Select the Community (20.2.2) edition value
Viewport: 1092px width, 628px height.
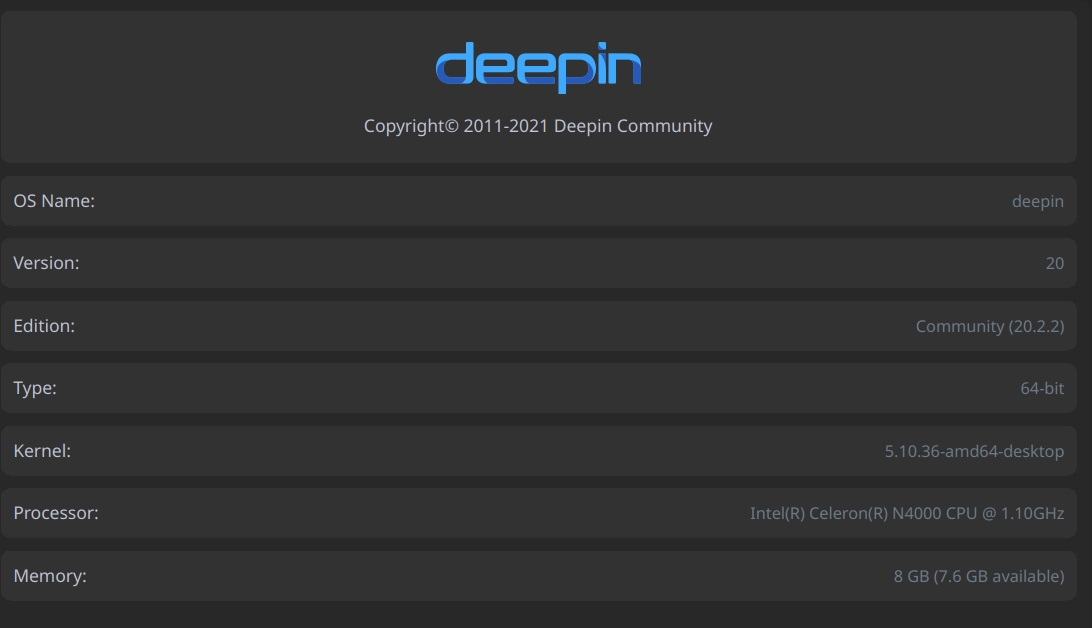990,326
